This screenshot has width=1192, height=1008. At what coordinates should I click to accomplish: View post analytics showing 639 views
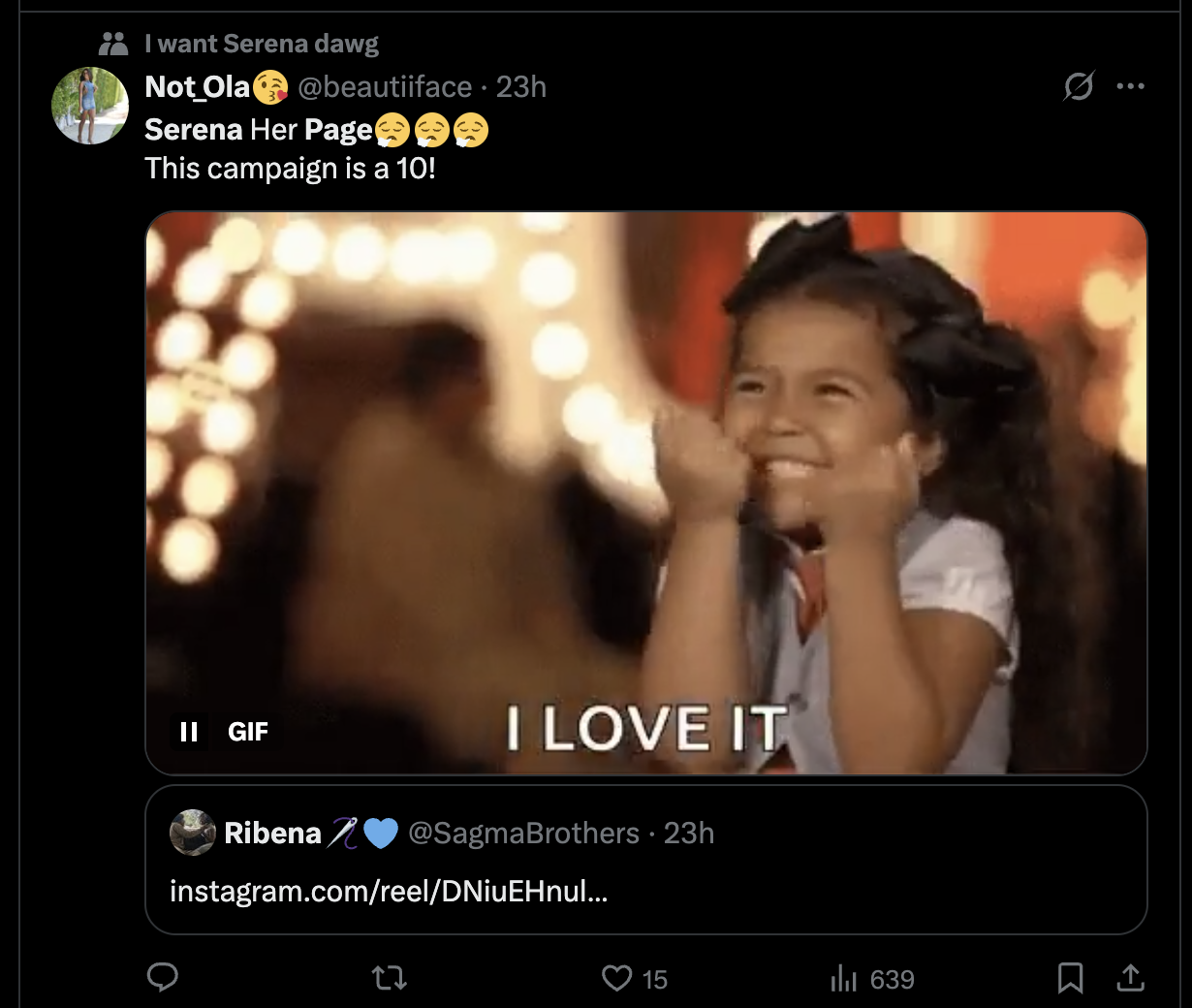(x=872, y=979)
